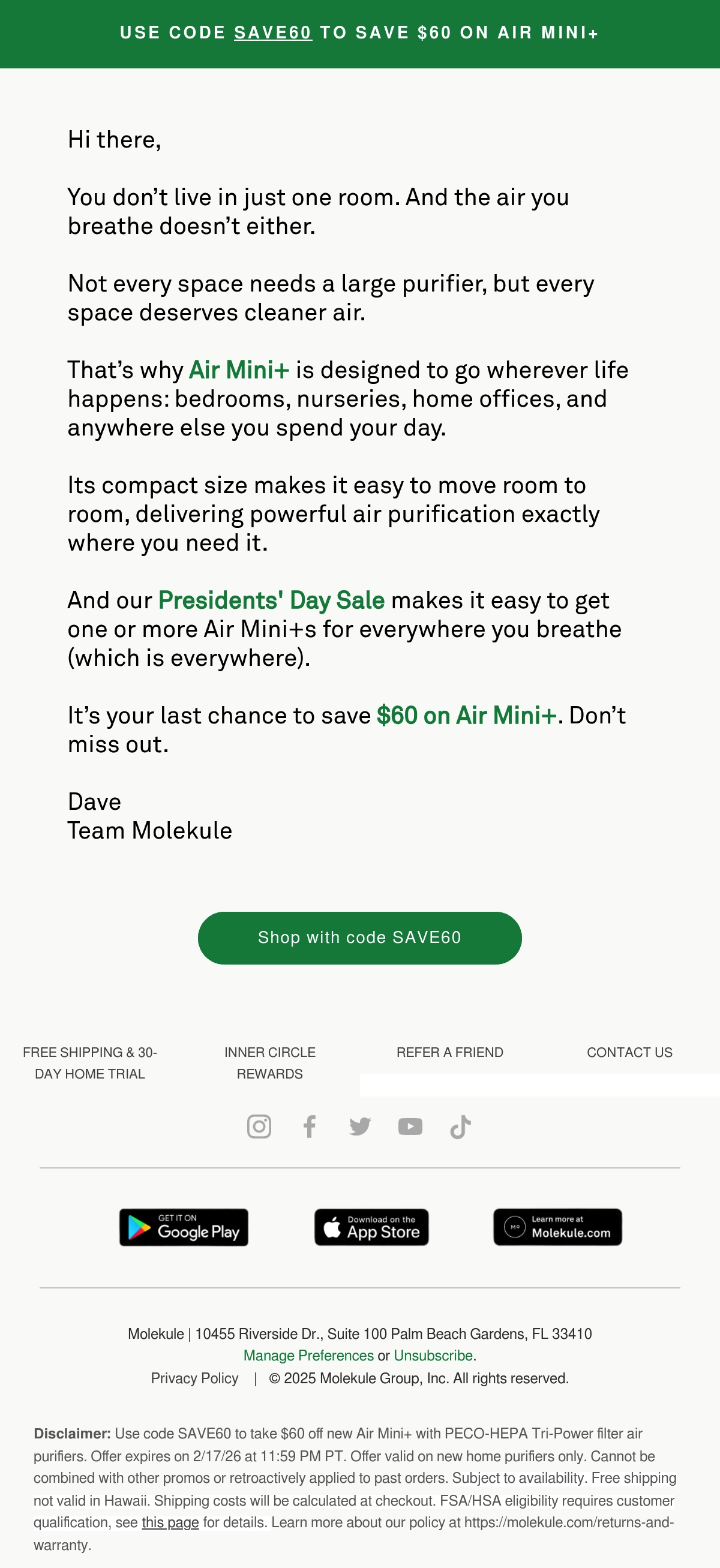This screenshot has width=720, height=1568.
Task: Tap the Get it on Google Play badge
Action: [184, 1227]
